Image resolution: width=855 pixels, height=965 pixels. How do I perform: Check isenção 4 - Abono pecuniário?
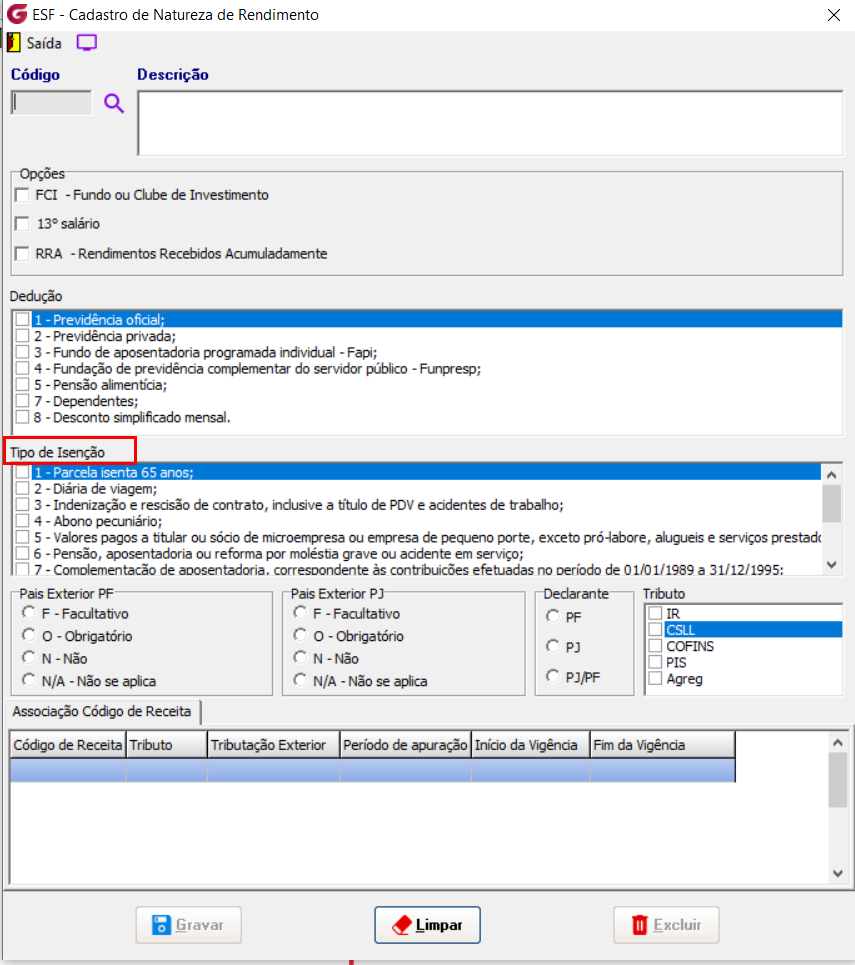[23, 521]
